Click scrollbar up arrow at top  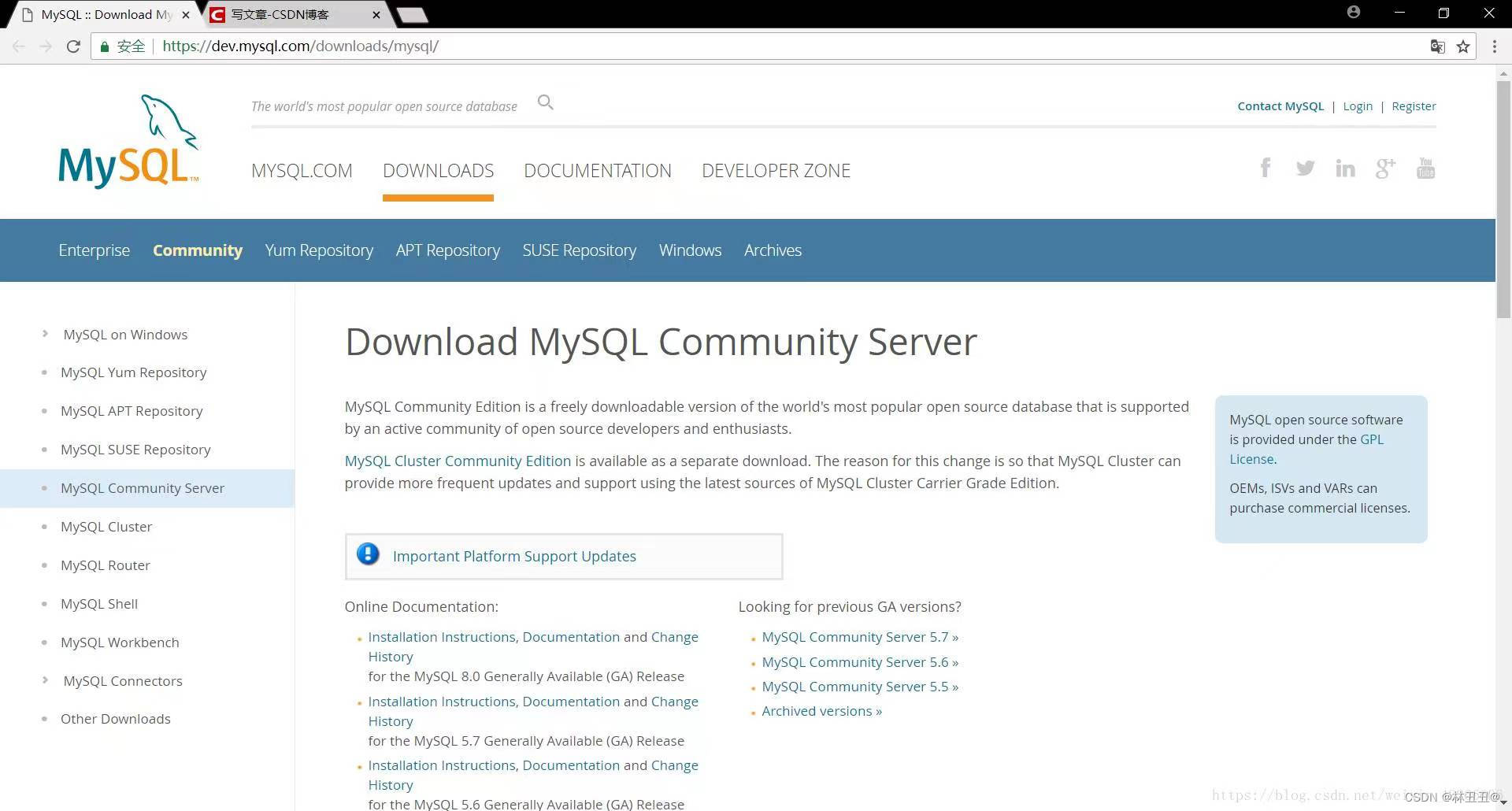pos(1503,72)
